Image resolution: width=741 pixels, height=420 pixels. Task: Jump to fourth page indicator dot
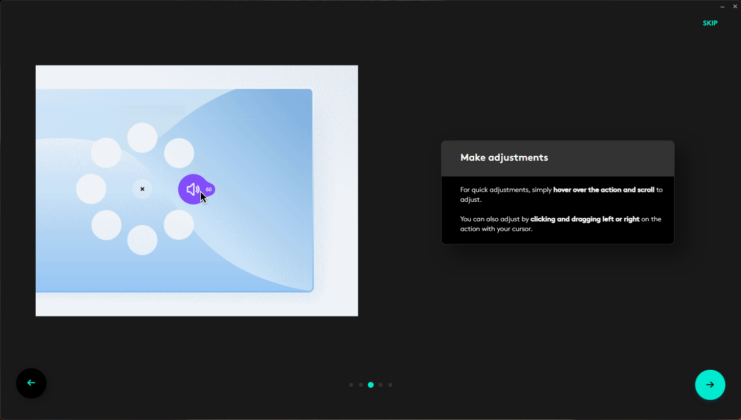point(380,385)
